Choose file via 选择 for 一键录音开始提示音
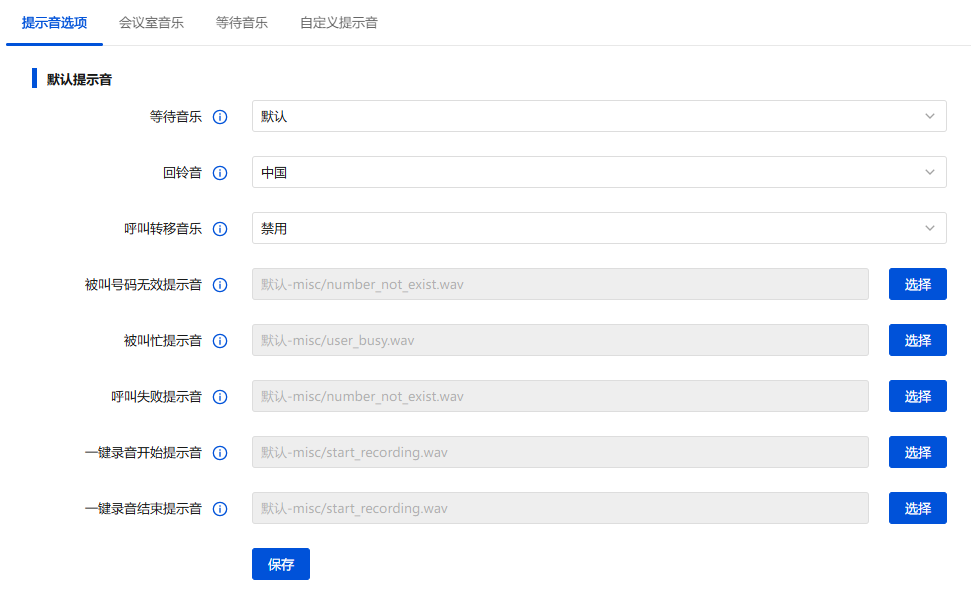 tap(917, 452)
